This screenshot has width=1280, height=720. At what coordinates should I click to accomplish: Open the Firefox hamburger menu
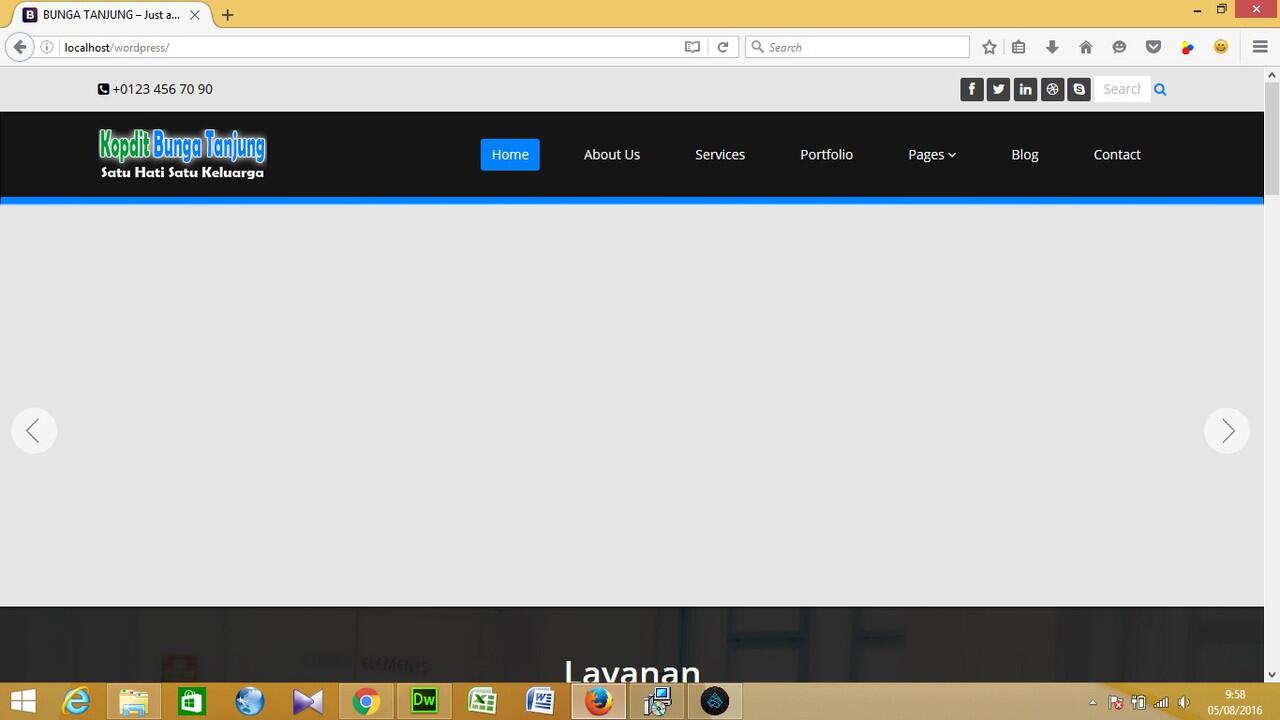[x=1260, y=47]
